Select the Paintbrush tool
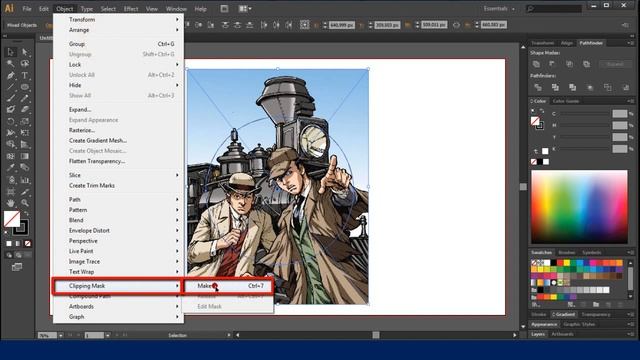640x360 pixels. point(11,98)
